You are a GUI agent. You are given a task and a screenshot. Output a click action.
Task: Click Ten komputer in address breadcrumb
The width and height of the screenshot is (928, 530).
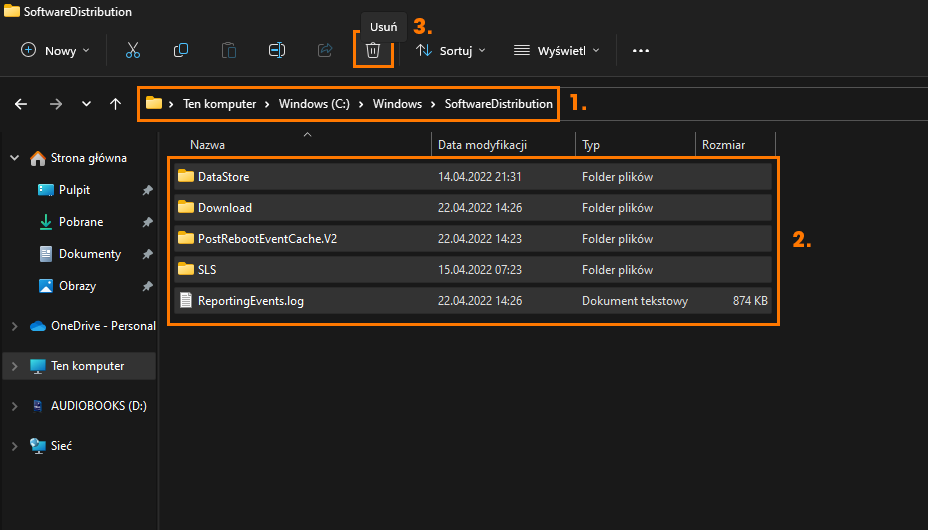coord(220,104)
